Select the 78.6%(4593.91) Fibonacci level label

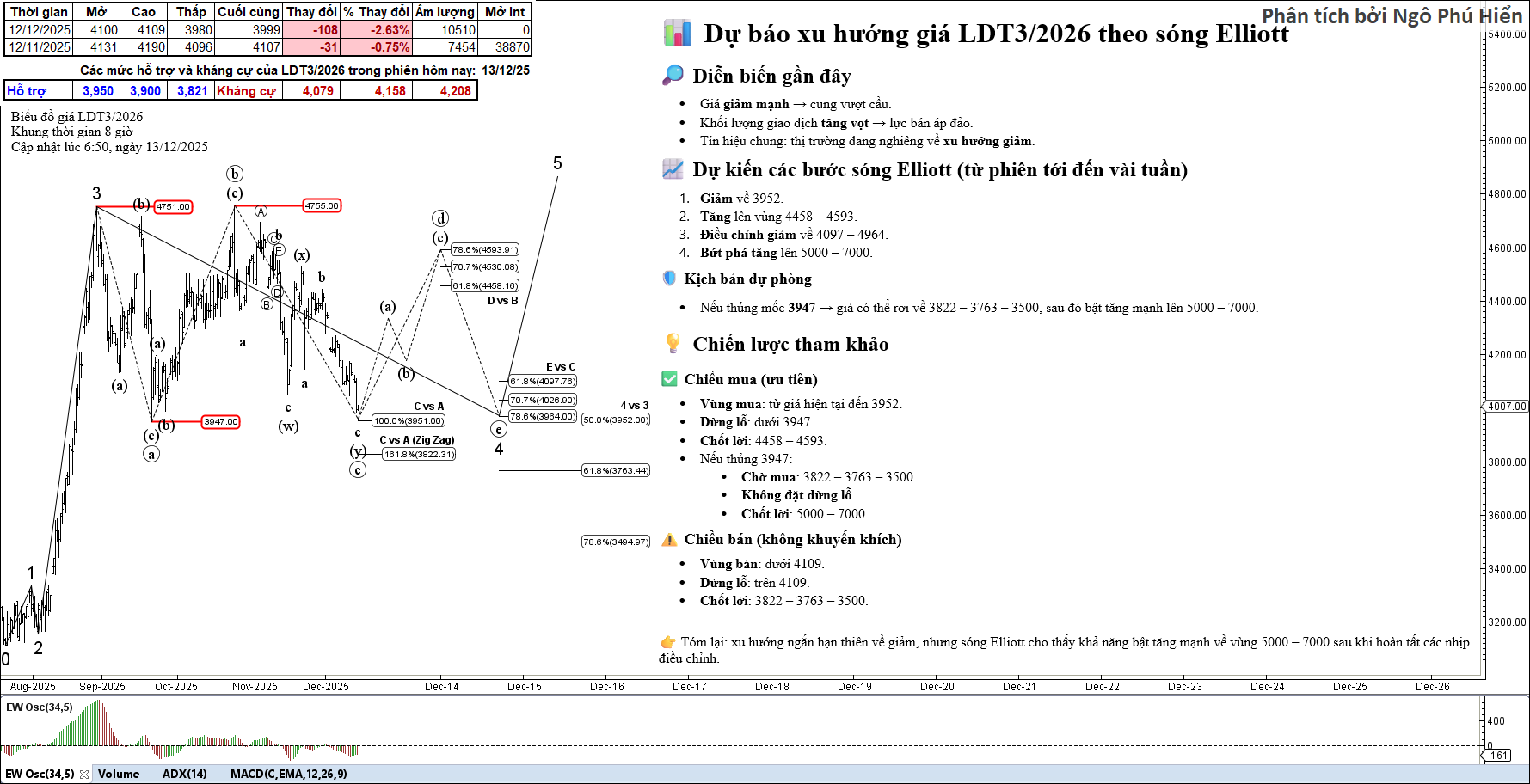485,250
